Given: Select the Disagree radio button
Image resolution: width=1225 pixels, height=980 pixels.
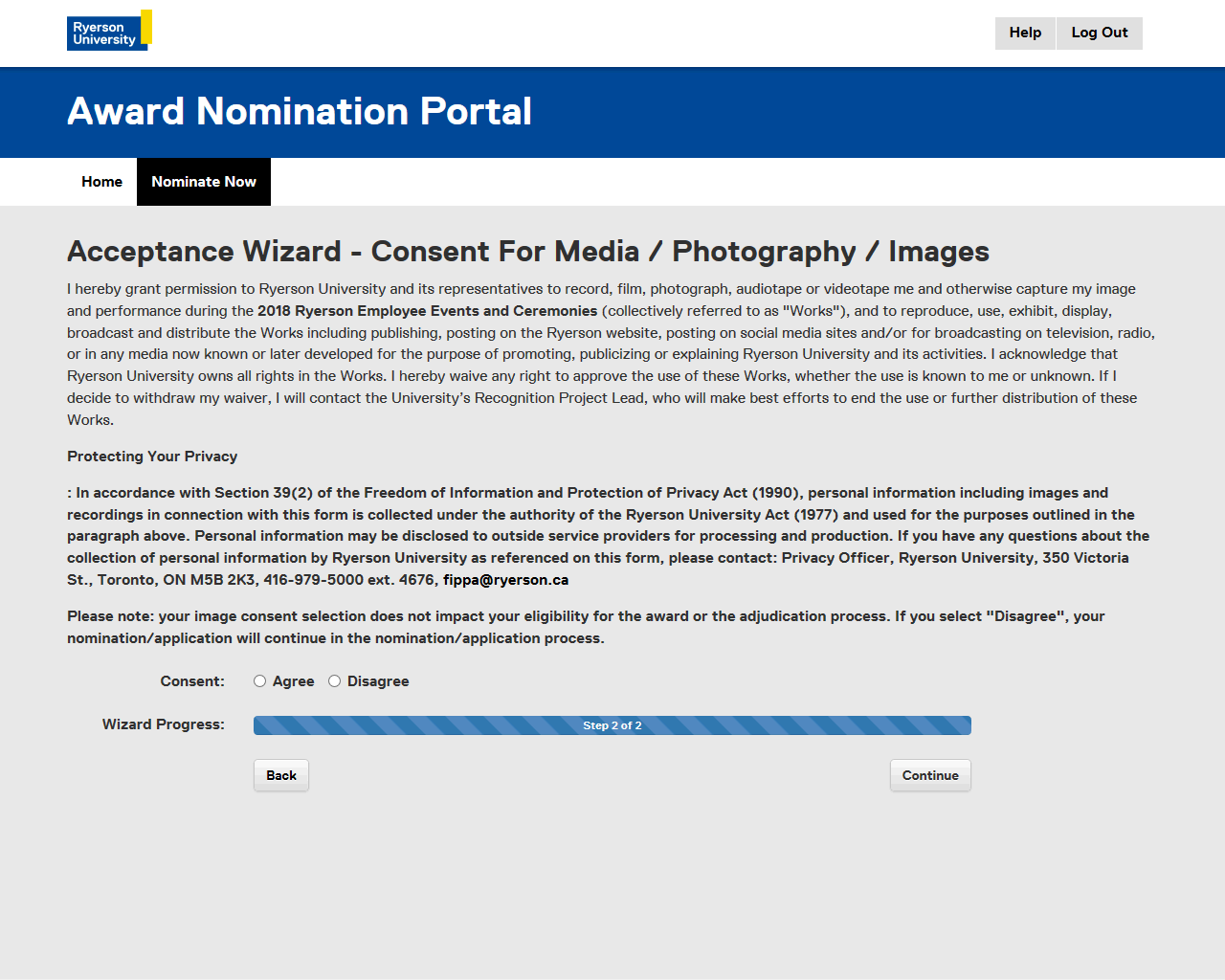Looking at the screenshot, I should (334, 681).
